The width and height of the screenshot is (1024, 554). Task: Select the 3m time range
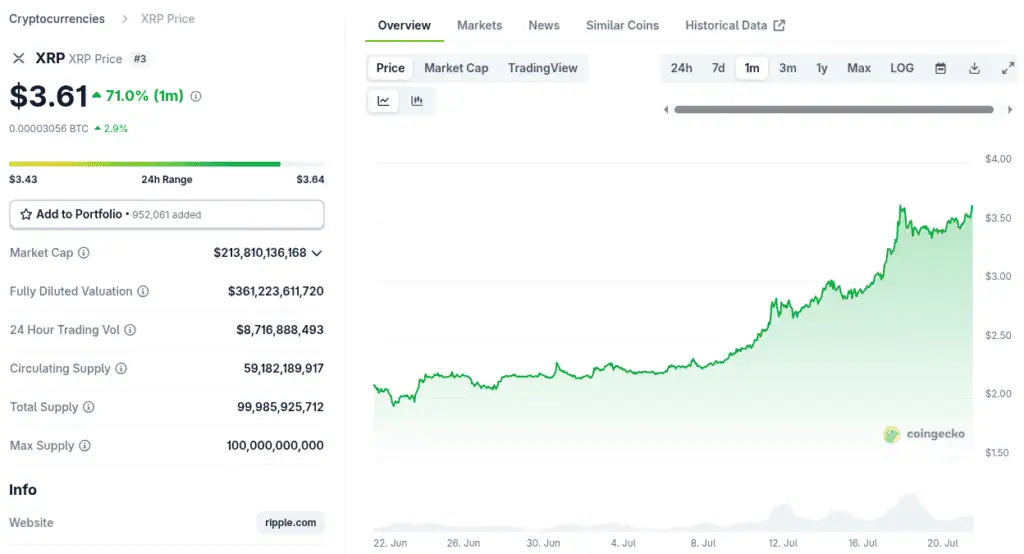(x=788, y=68)
